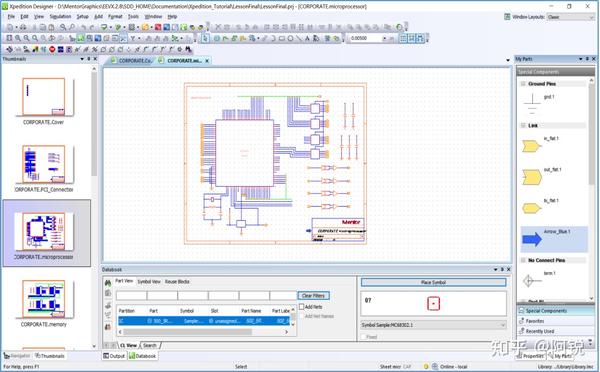
Task: Open the Window Layouts dropdown
Action: [570, 17]
